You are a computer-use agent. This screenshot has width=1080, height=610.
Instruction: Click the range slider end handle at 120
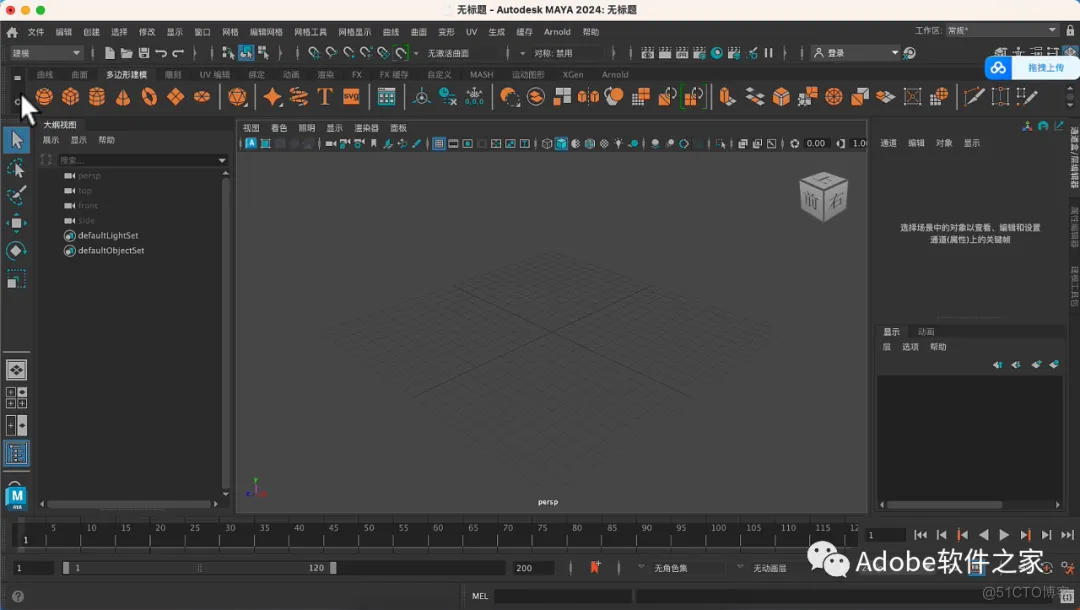click(333, 568)
